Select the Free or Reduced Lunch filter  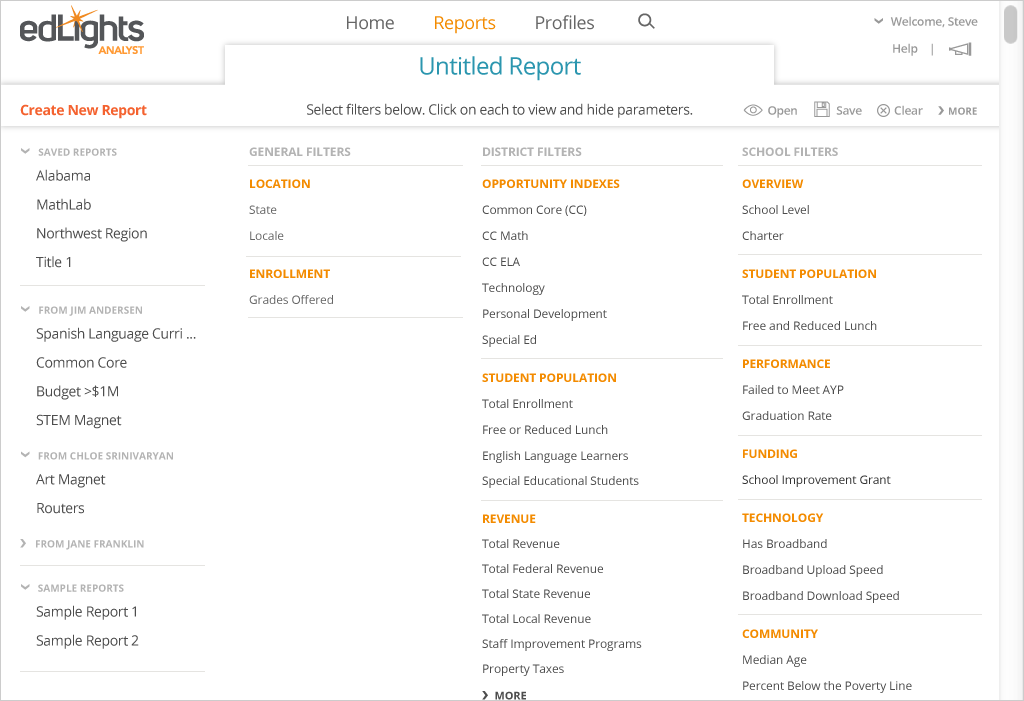coord(545,430)
